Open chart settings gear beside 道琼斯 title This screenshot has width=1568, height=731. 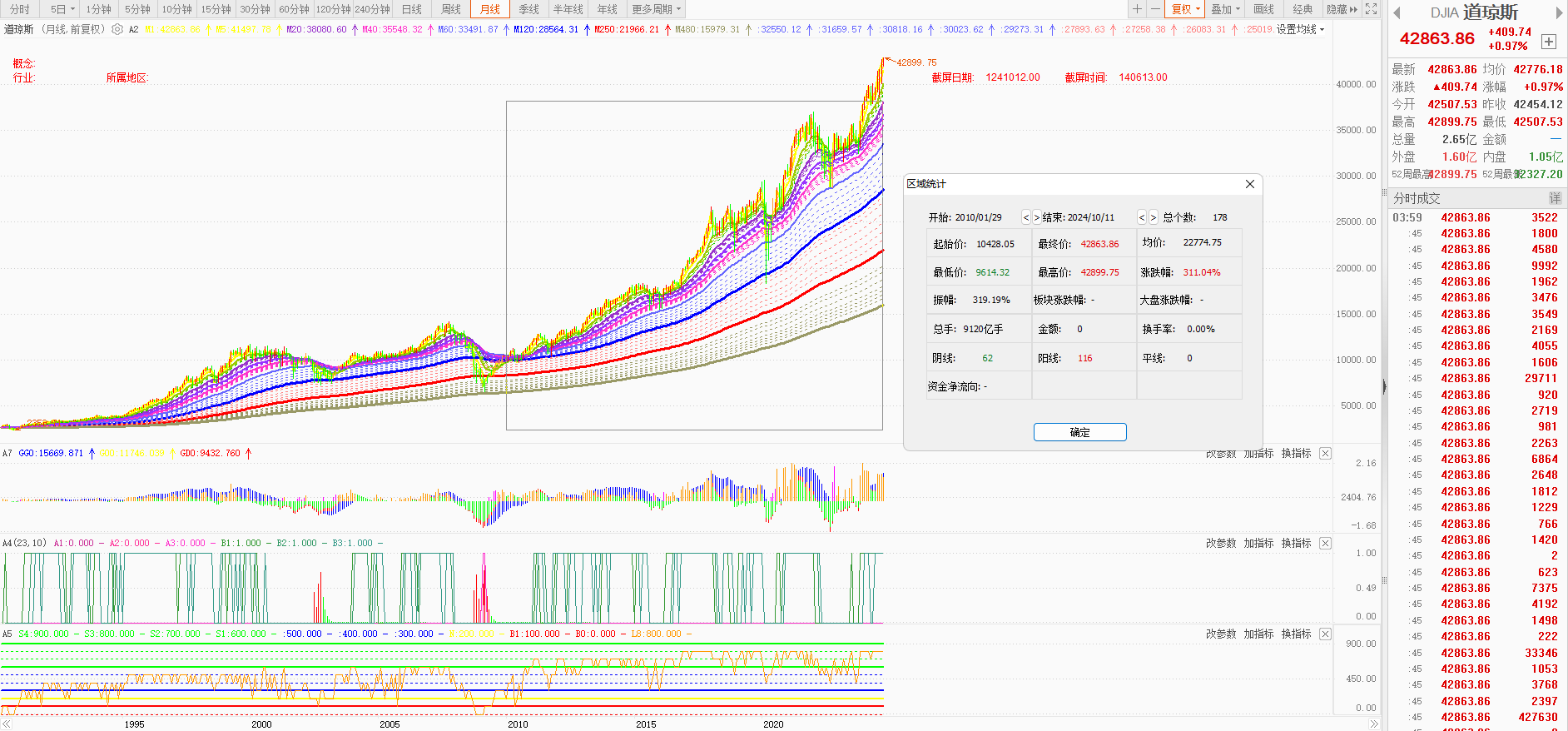[x=117, y=29]
